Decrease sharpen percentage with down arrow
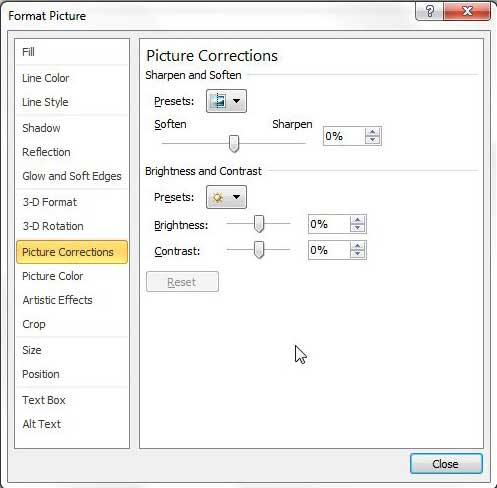The width and height of the screenshot is (497, 488). (x=372, y=140)
